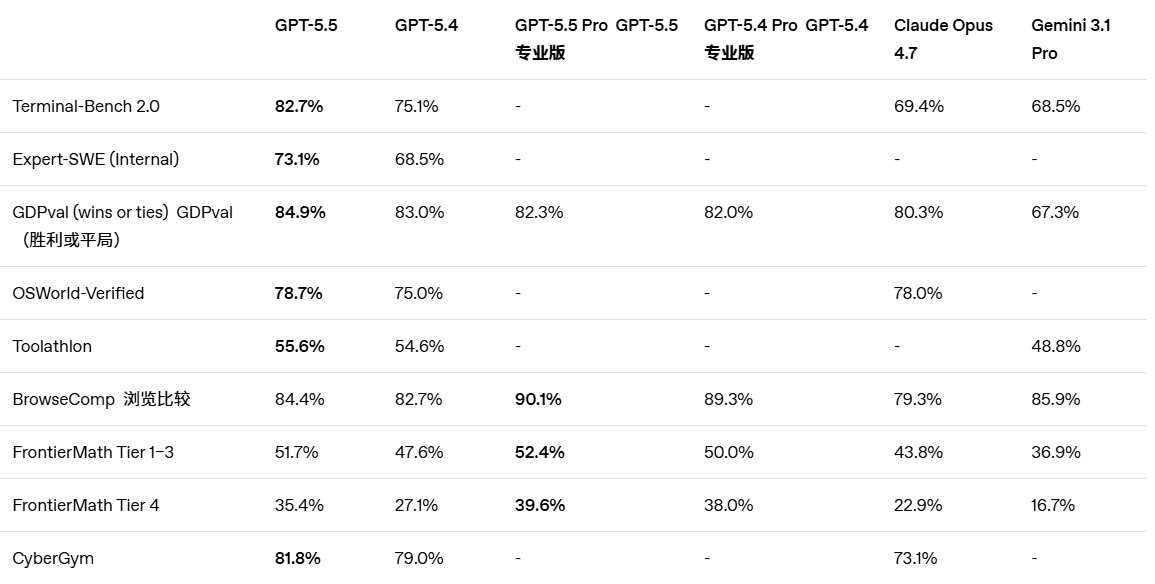Click the Expert-SWE (Internal) row label
This screenshot has width=1155, height=584.
(96, 159)
